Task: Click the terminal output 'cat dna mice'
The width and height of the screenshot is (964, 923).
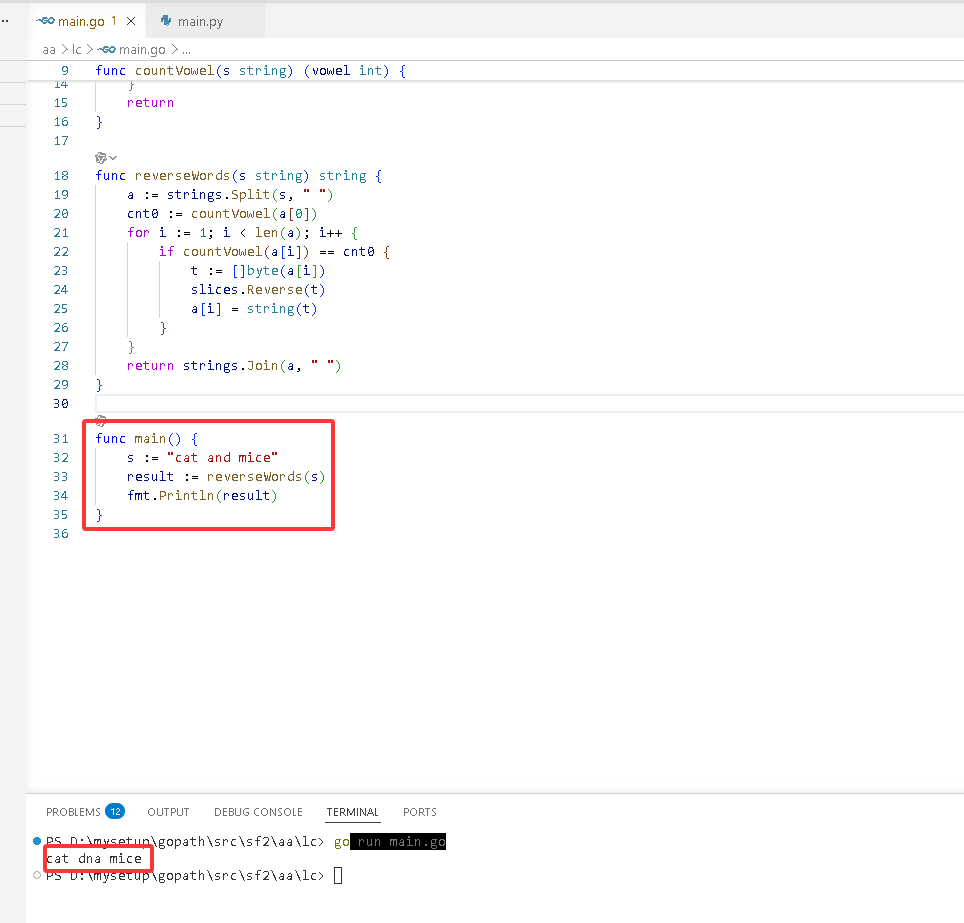Action: [94, 858]
